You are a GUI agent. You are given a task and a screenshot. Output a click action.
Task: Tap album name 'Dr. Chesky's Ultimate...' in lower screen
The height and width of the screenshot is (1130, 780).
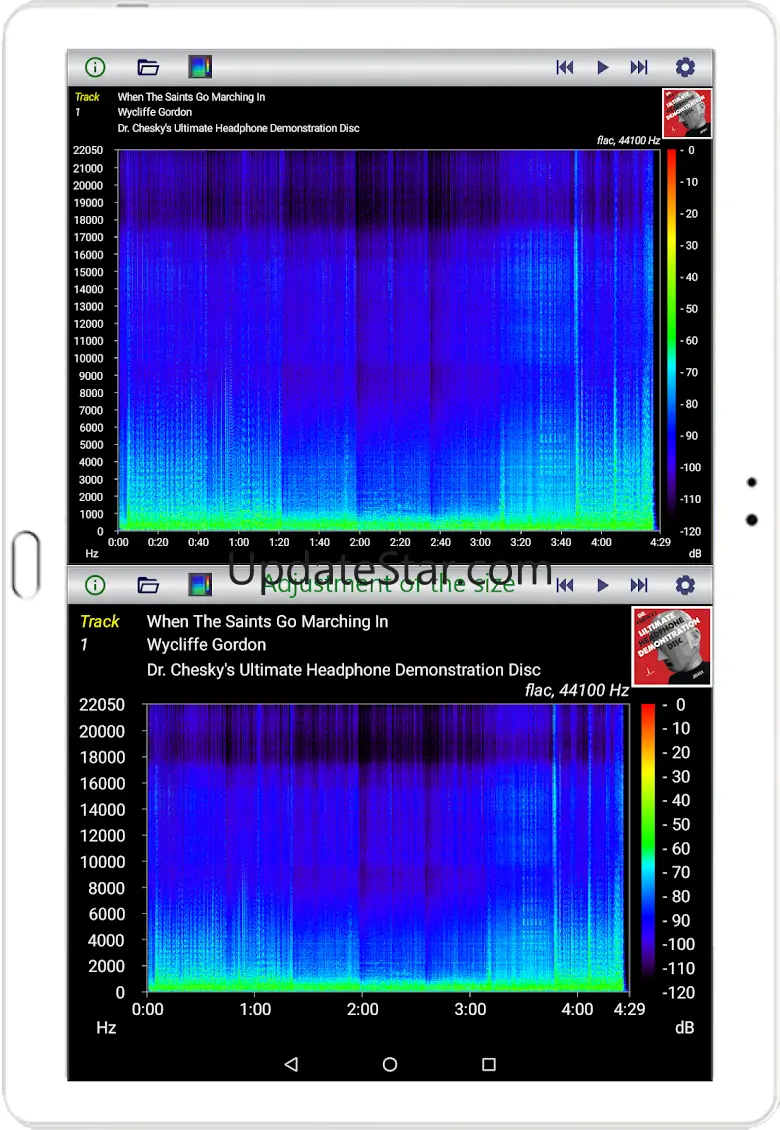(344, 669)
